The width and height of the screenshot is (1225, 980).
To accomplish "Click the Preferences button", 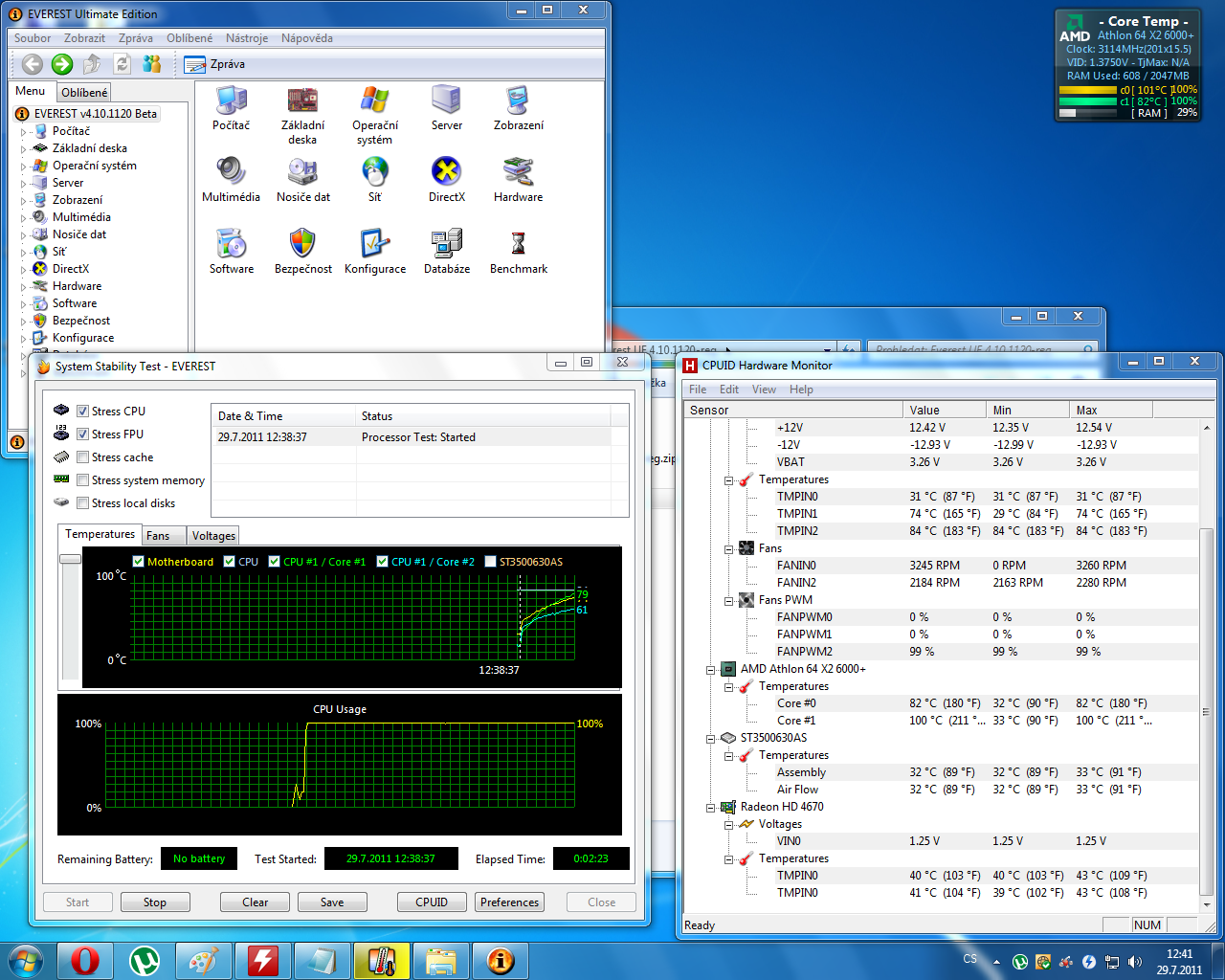I will tap(510, 902).
